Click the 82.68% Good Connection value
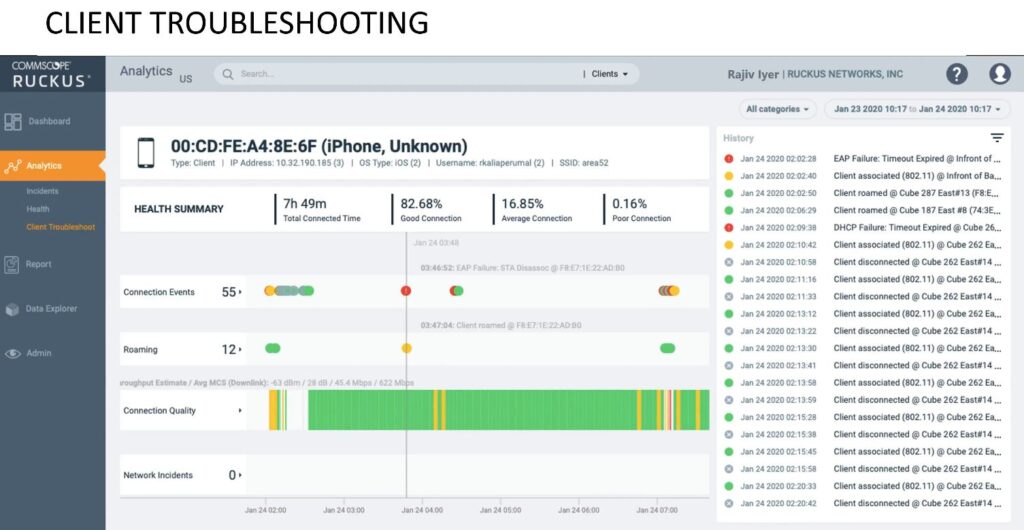The width and height of the screenshot is (1024, 530). pyautogui.click(x=421, y=204)
